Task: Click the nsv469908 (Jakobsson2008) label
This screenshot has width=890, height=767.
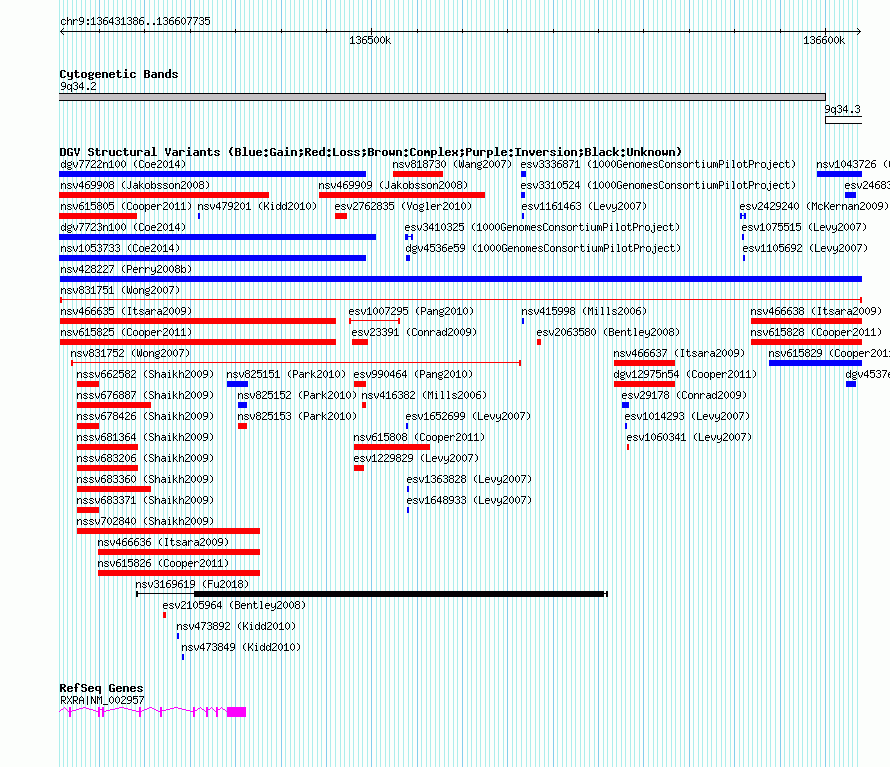Action: click(135, 186)
